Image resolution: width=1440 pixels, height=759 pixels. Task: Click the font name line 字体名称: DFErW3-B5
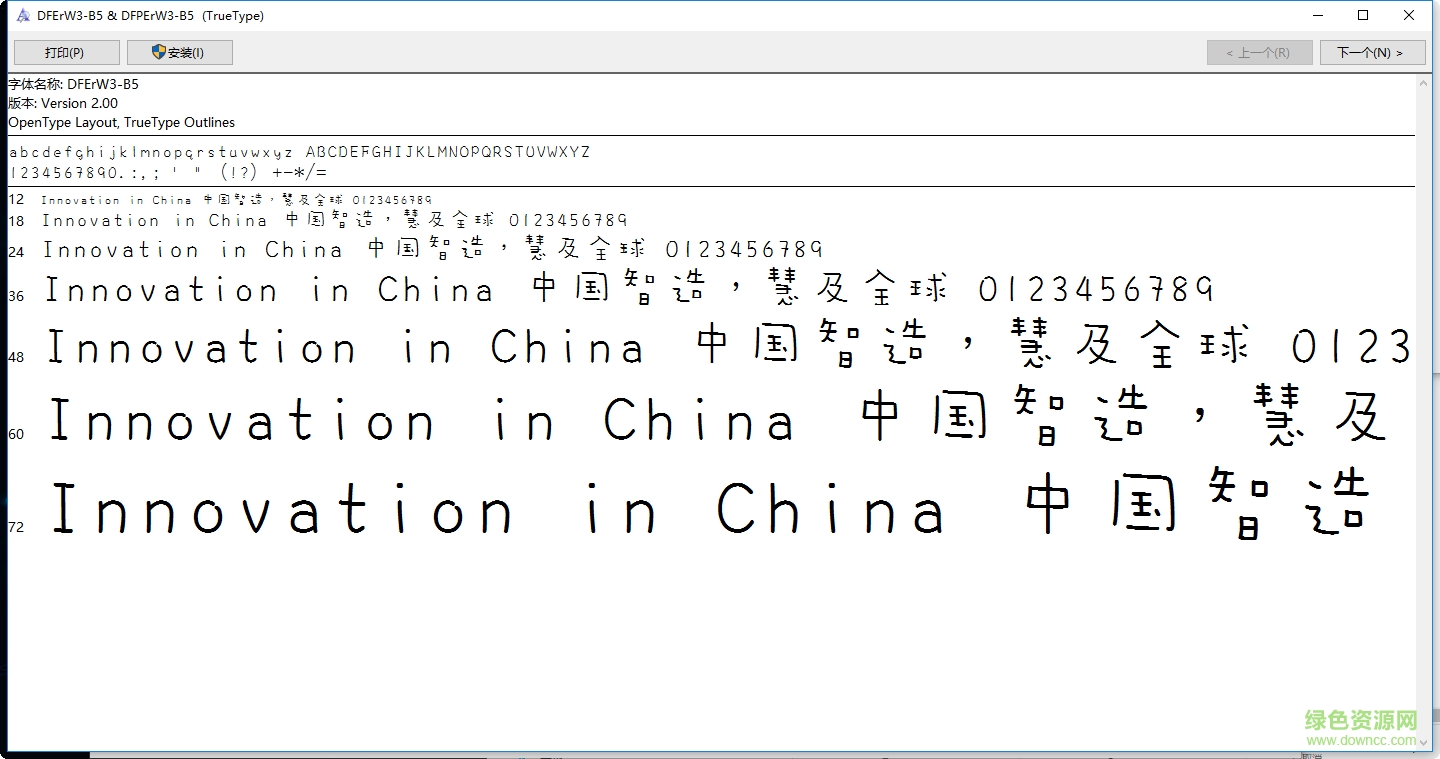pyautogui.click(x=74, y=84)
